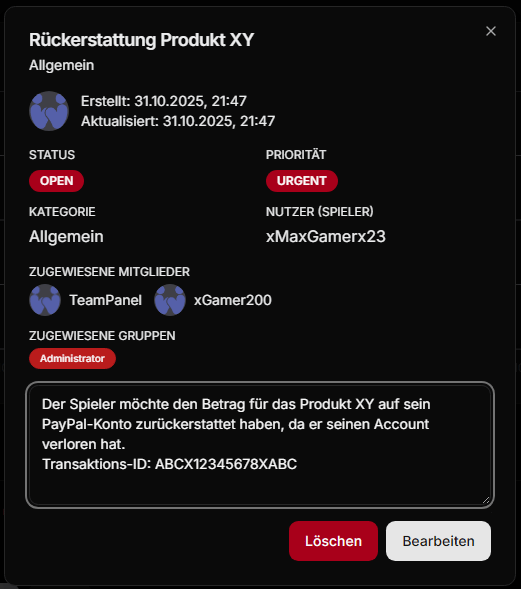Click the Erstellt date text
Viewport: 521px width, 589px height.
164,101
